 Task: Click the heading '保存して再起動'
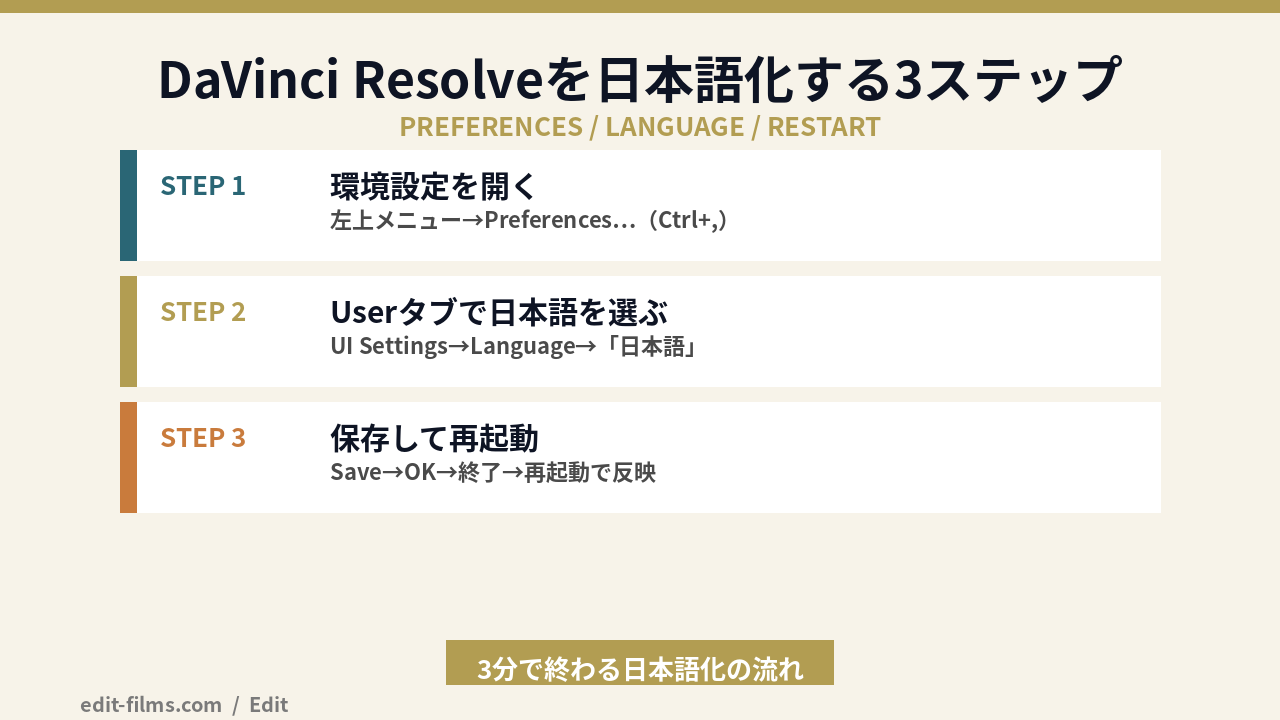[x=435, y=438]
